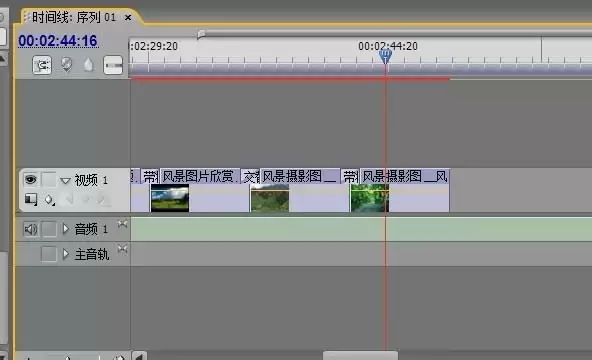Go to previous keyframe on 视频 1
Viewport: 592px width, 360px height.
point(69,199)
